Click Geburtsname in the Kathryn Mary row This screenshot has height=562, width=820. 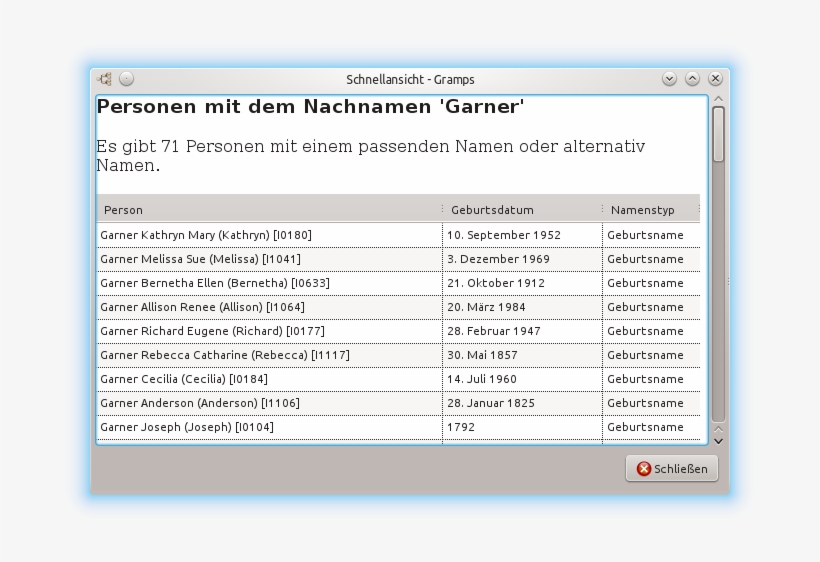(645, 235)
